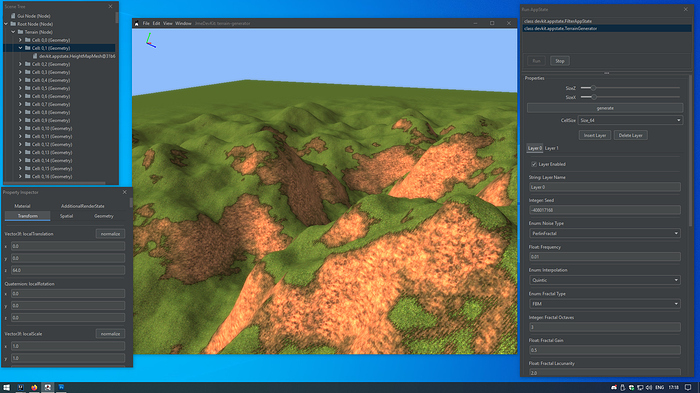Open the notification center icon
This screenshot has width=700, height=393.
pyautogui.click(x=688, y=387)
